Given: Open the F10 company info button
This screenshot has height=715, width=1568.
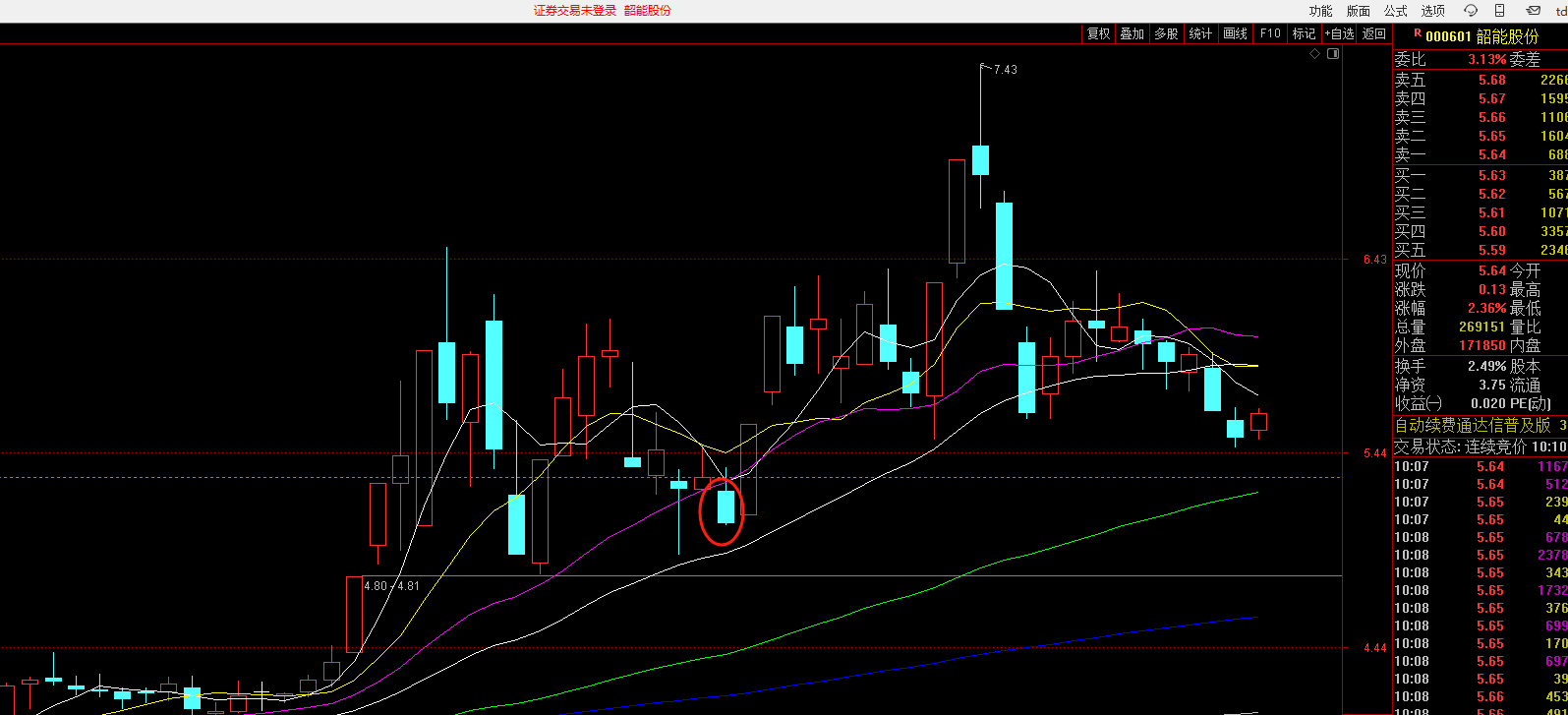Looking at the screenshot, I should tap(1270, 33).
